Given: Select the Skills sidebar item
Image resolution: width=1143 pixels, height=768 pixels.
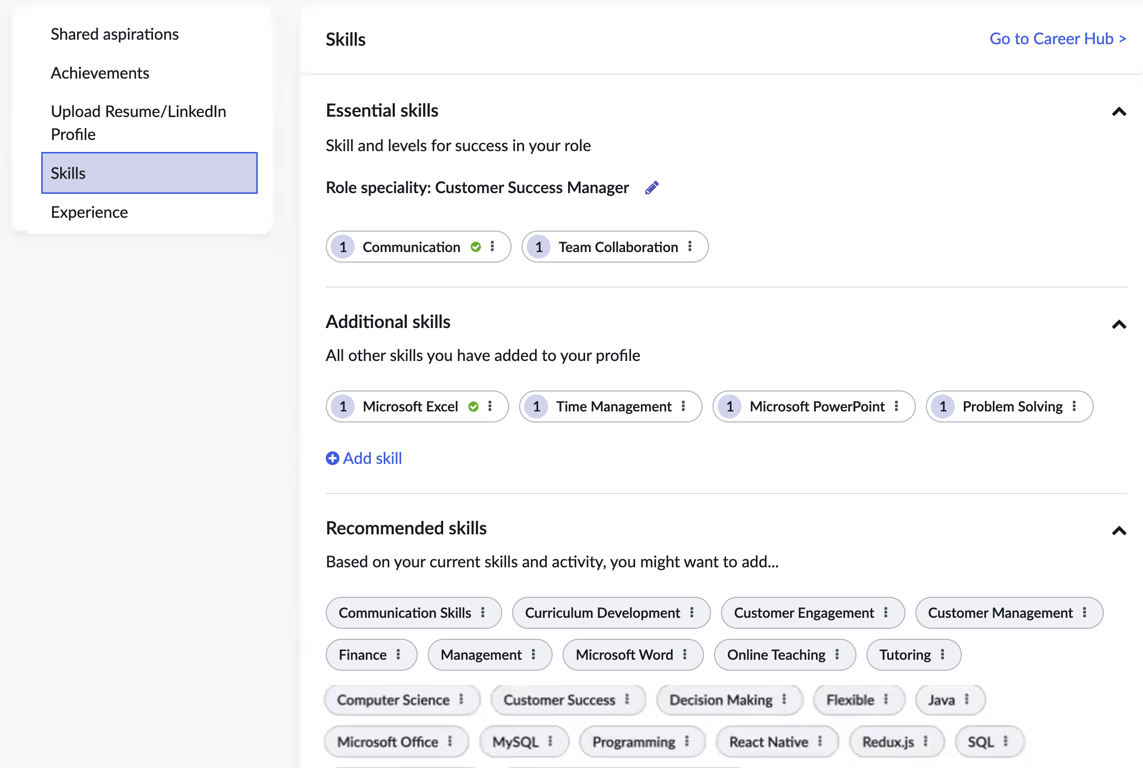Looking at the screenshot, I should point(149,173).
